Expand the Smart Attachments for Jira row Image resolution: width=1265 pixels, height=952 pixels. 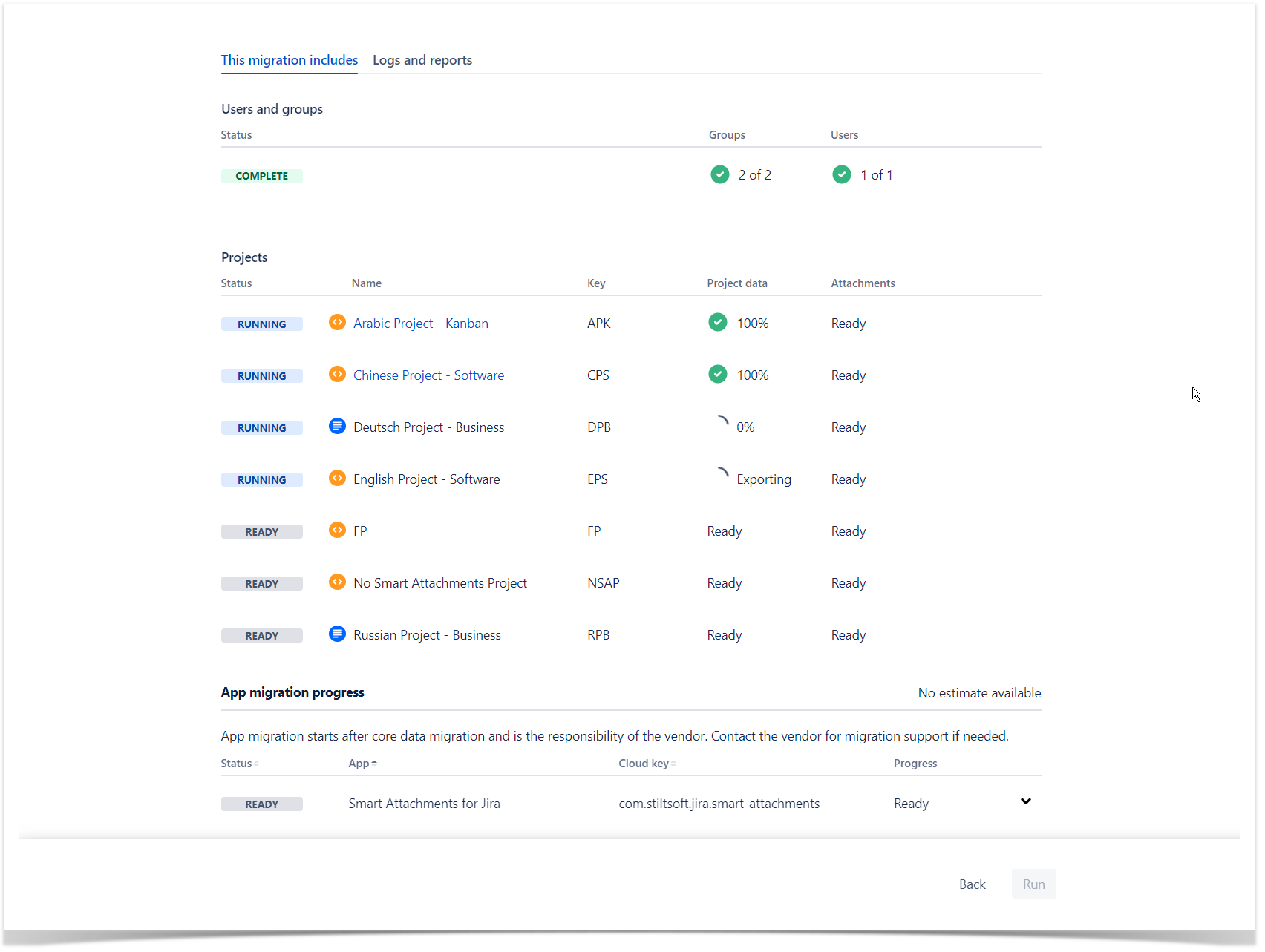(x=1025, y=801)
